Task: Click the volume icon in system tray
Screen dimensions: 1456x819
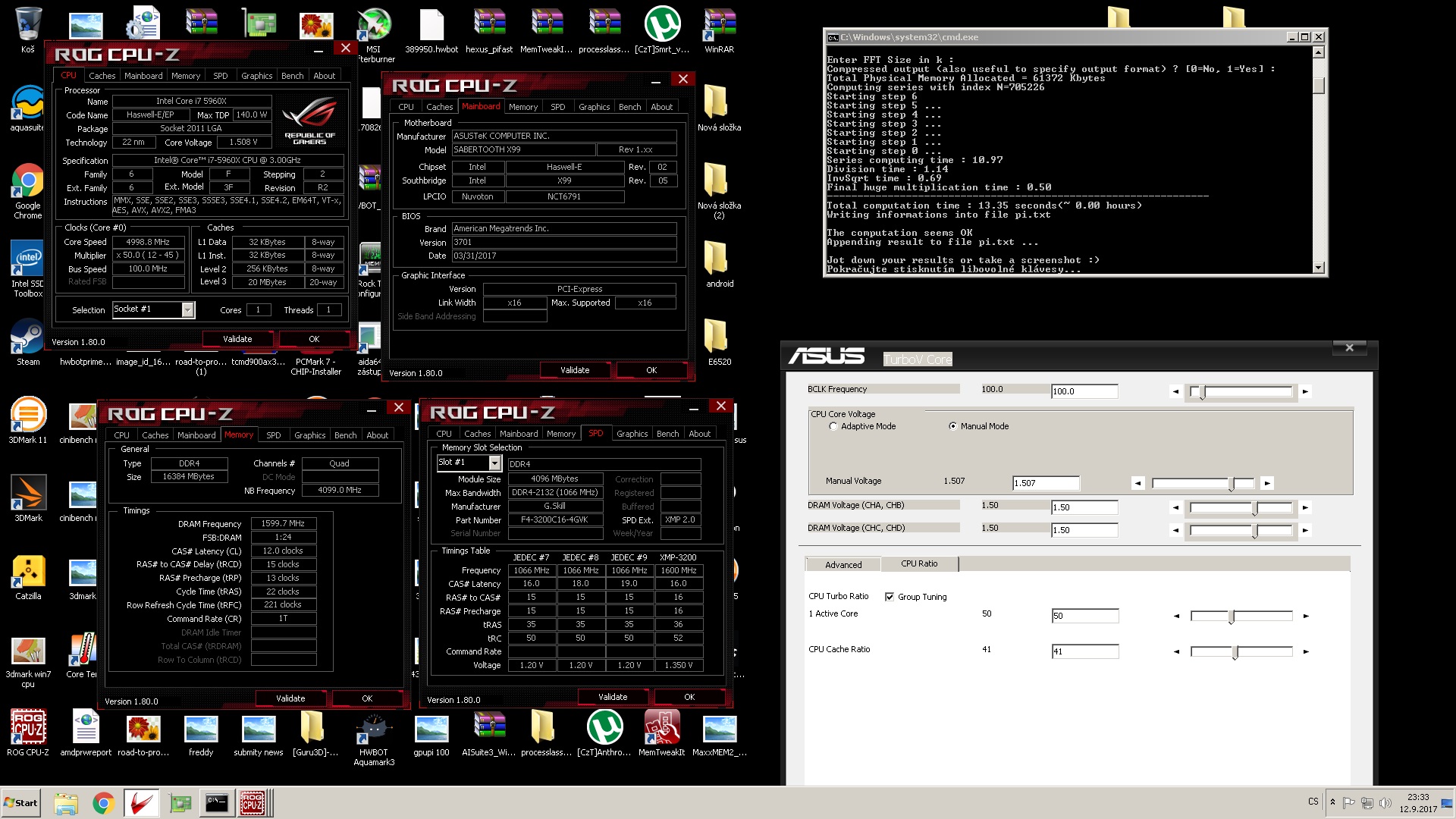Action: 1385,802
